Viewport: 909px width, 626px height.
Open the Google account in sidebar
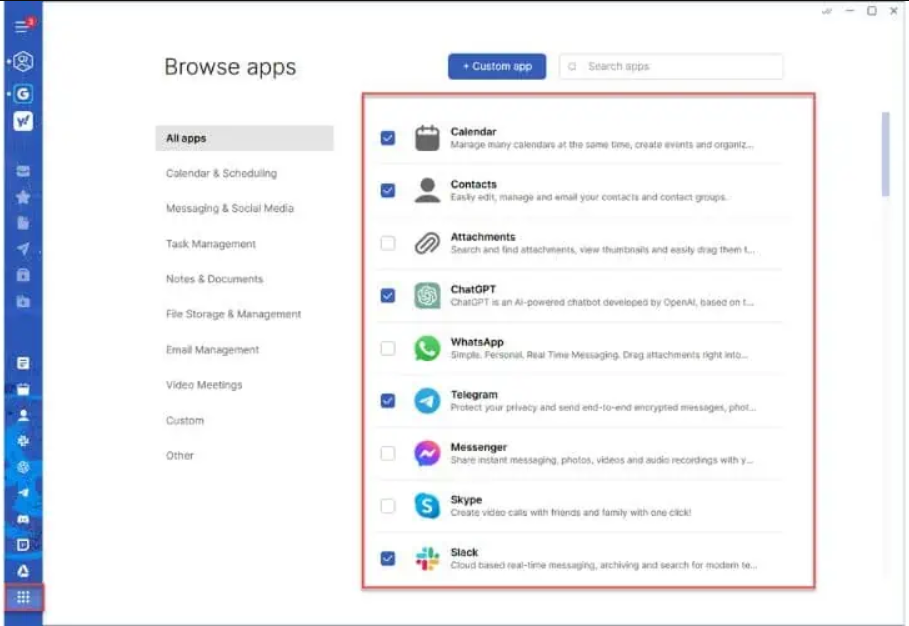23,93
